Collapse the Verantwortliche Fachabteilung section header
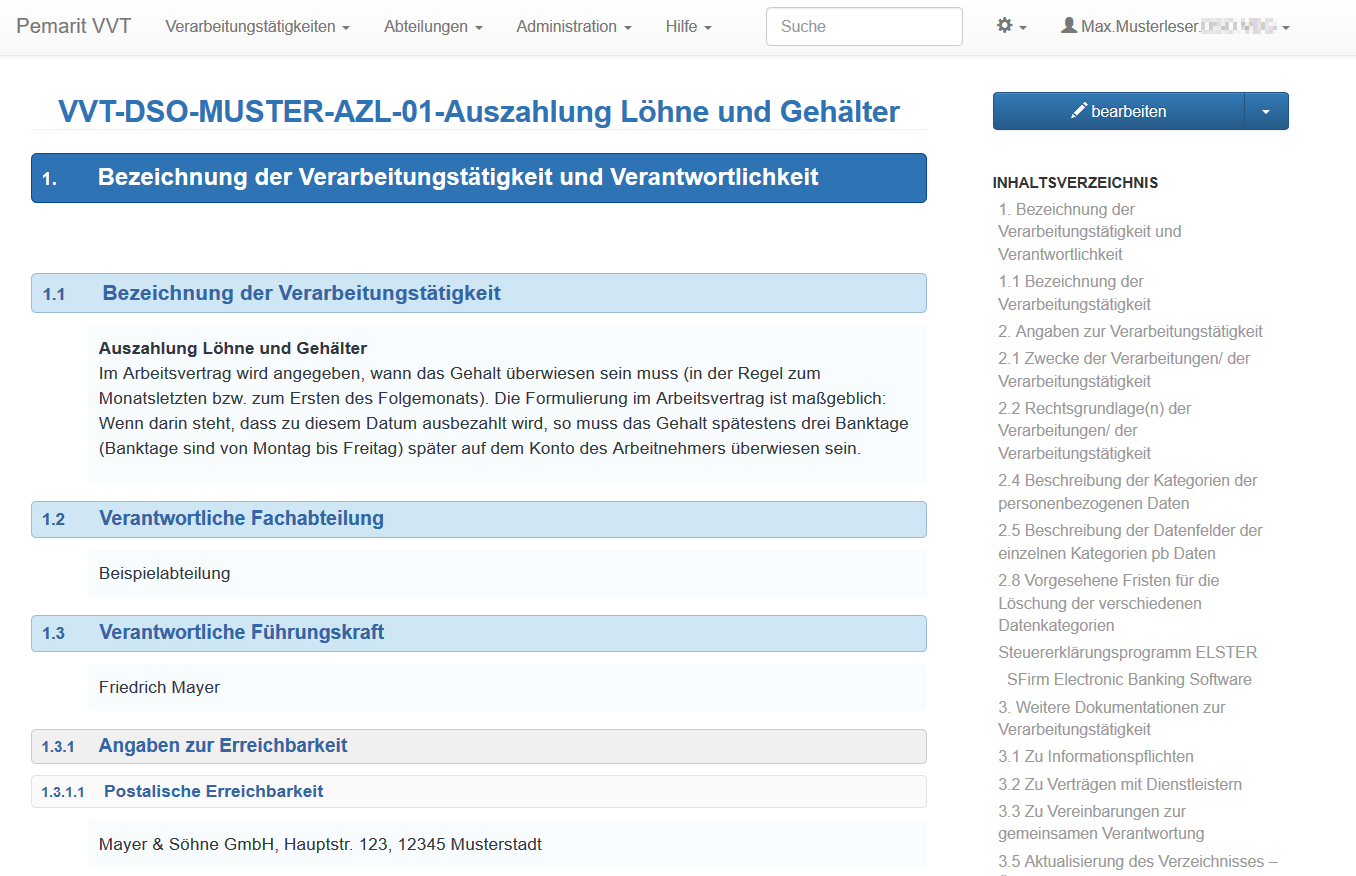Viewport: 1356px width, 876px height. coord(478,519)
